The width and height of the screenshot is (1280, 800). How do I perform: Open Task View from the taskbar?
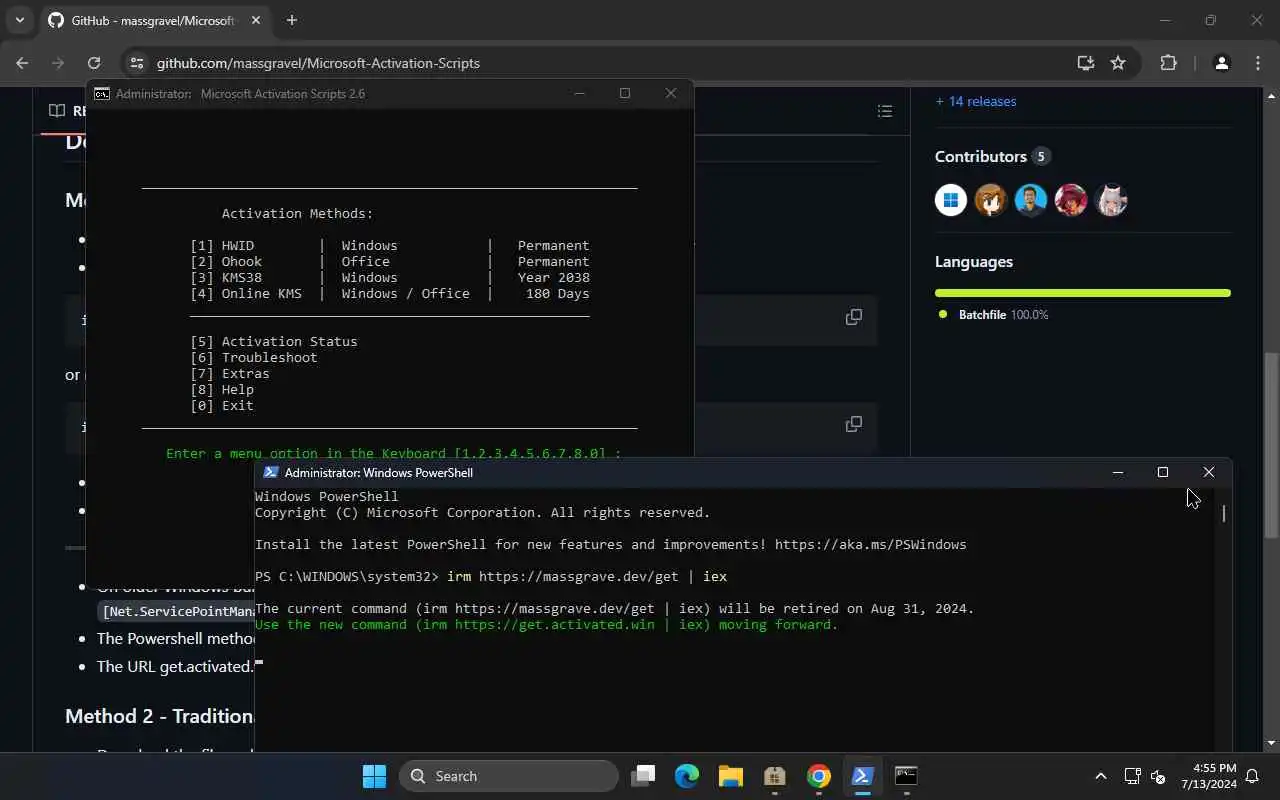[644, 776]
